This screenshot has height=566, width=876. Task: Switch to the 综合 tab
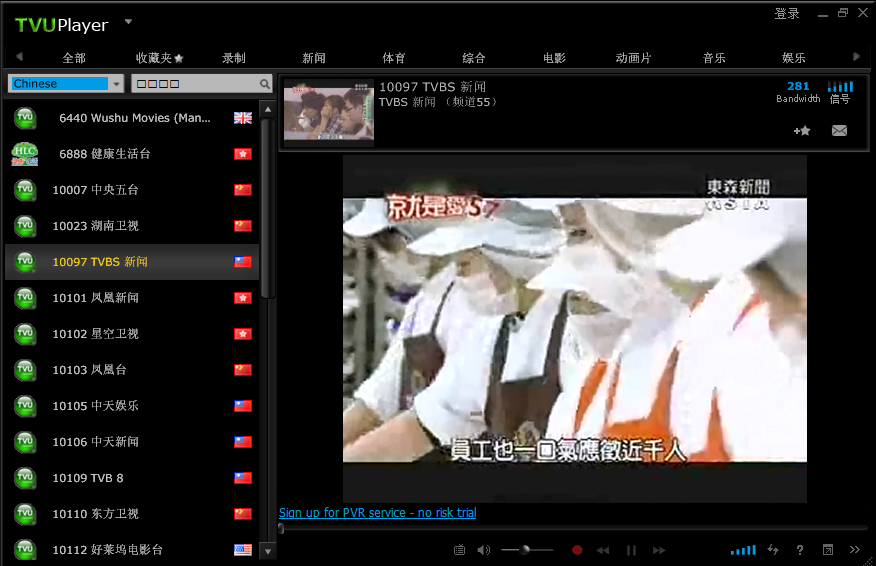pos(474,58)
